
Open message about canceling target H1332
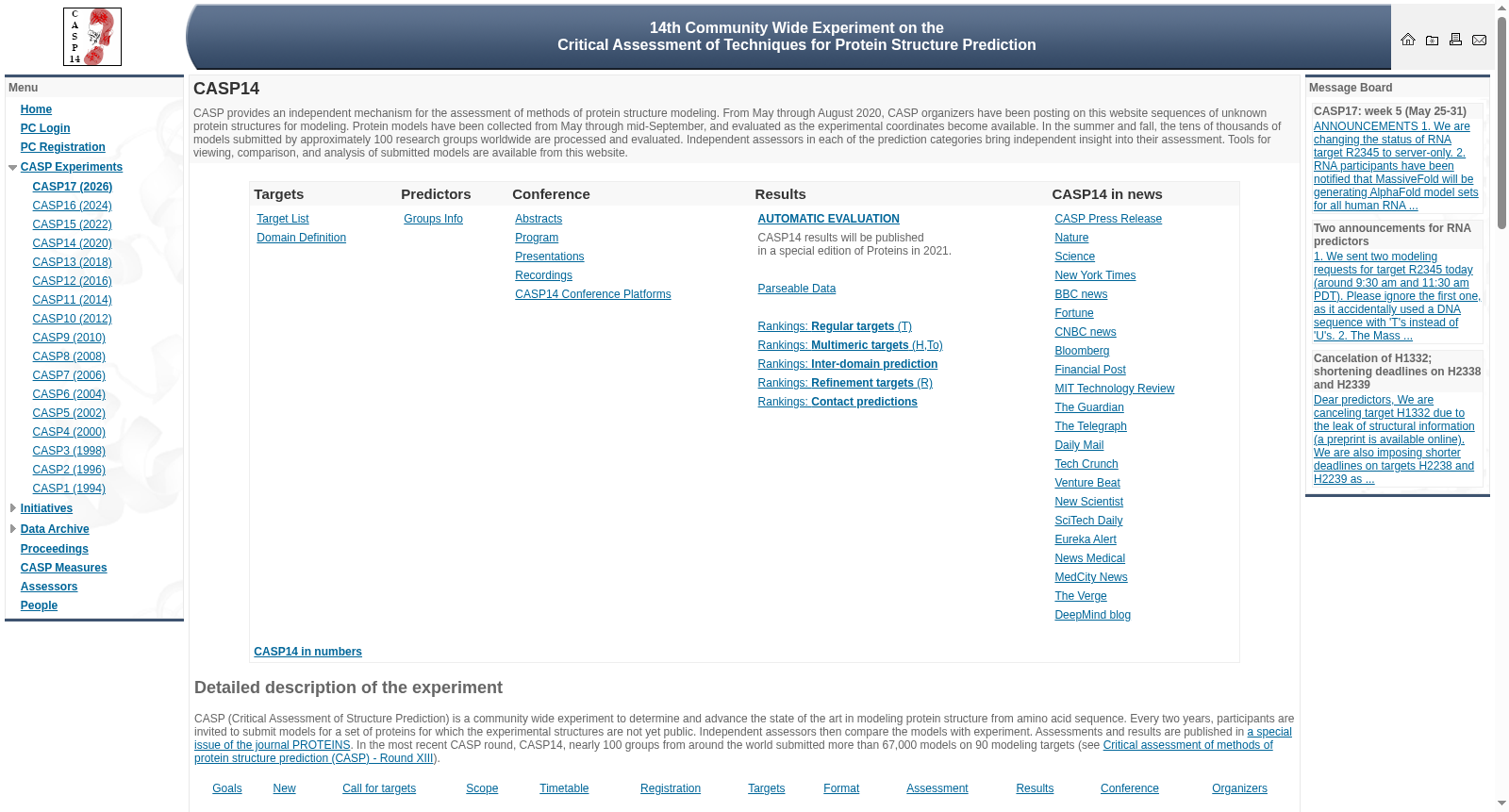click(1394, 439)
